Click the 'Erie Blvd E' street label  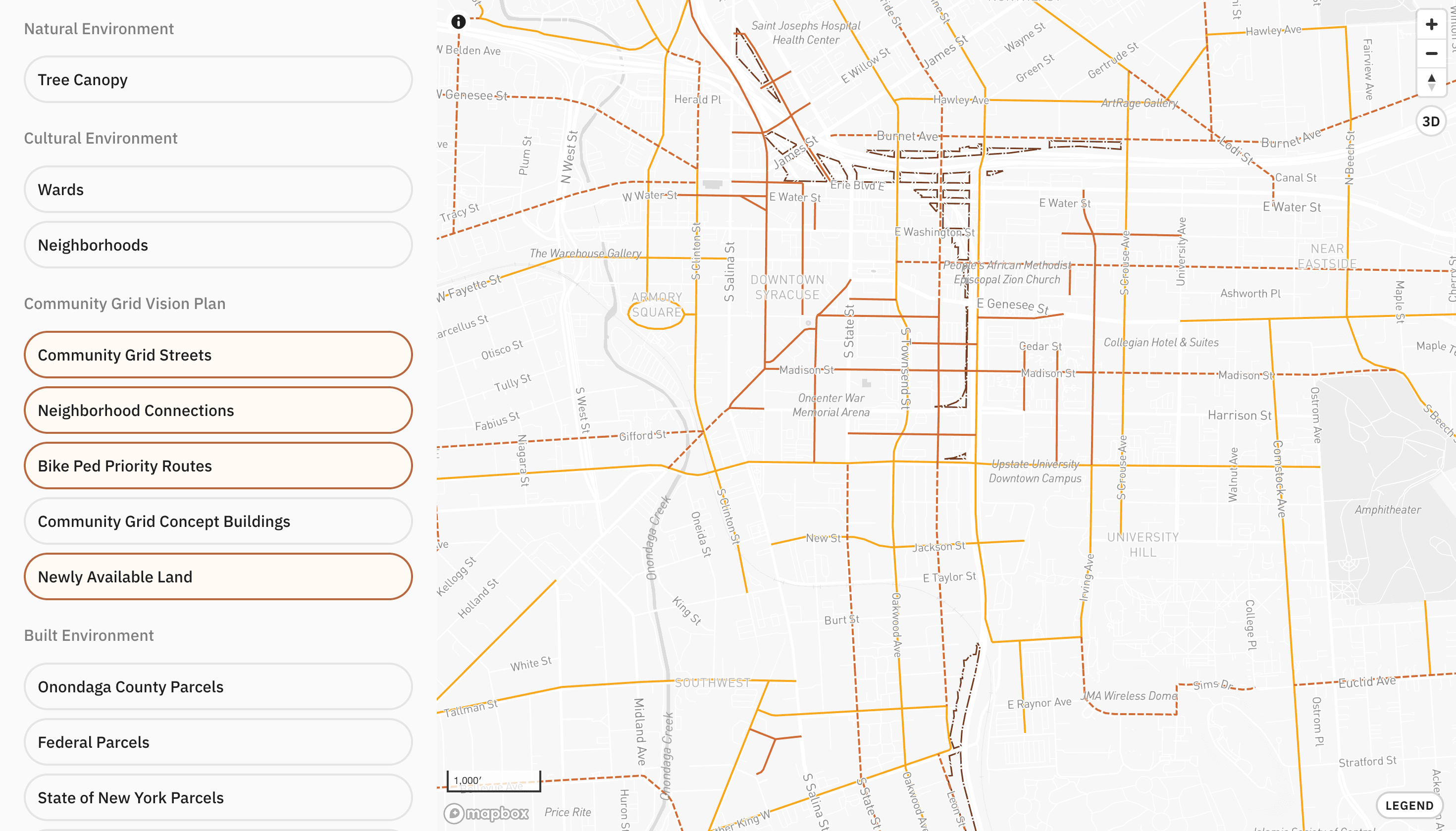coord(857,185)
